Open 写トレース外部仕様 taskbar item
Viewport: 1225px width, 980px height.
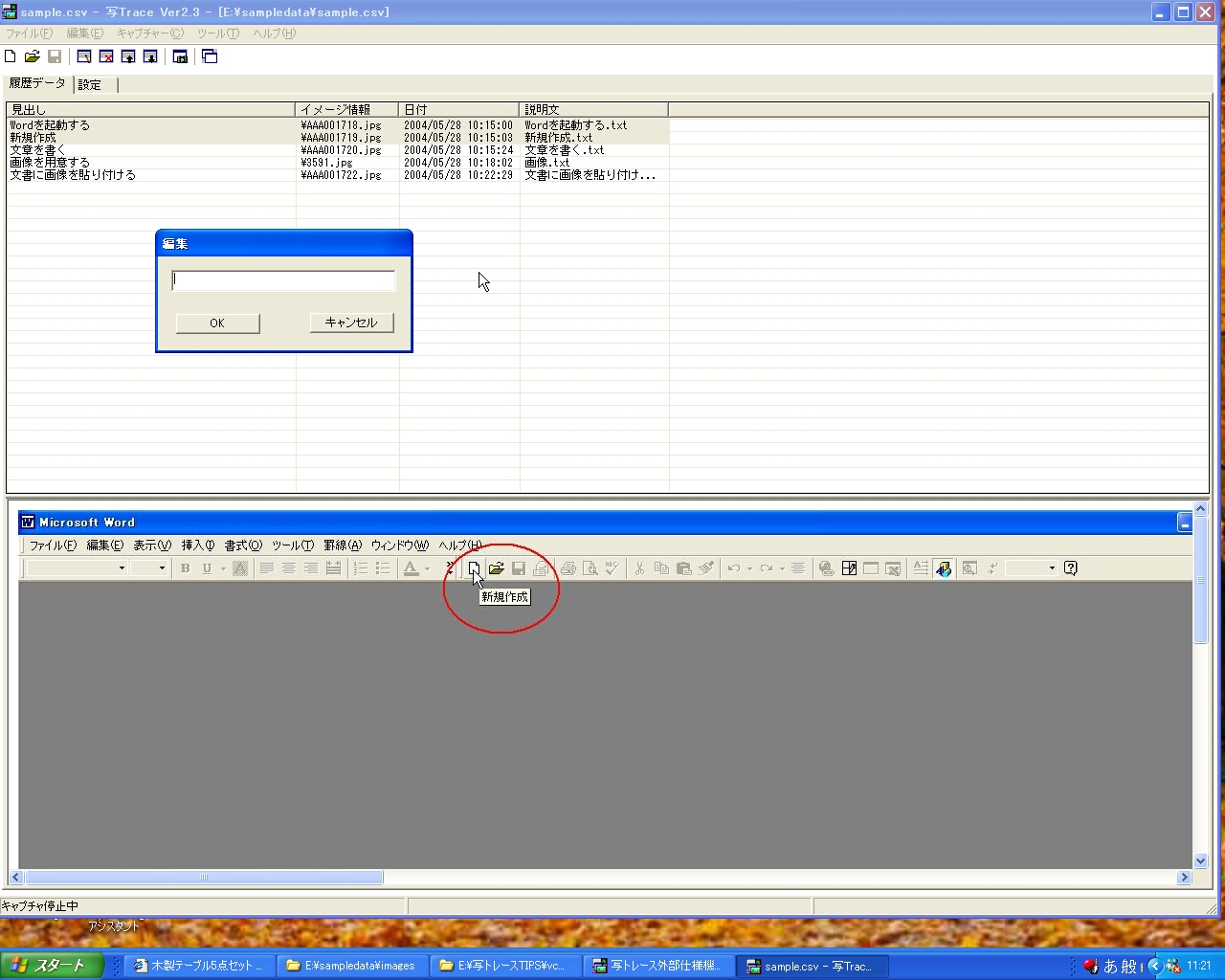coord(659,966)
